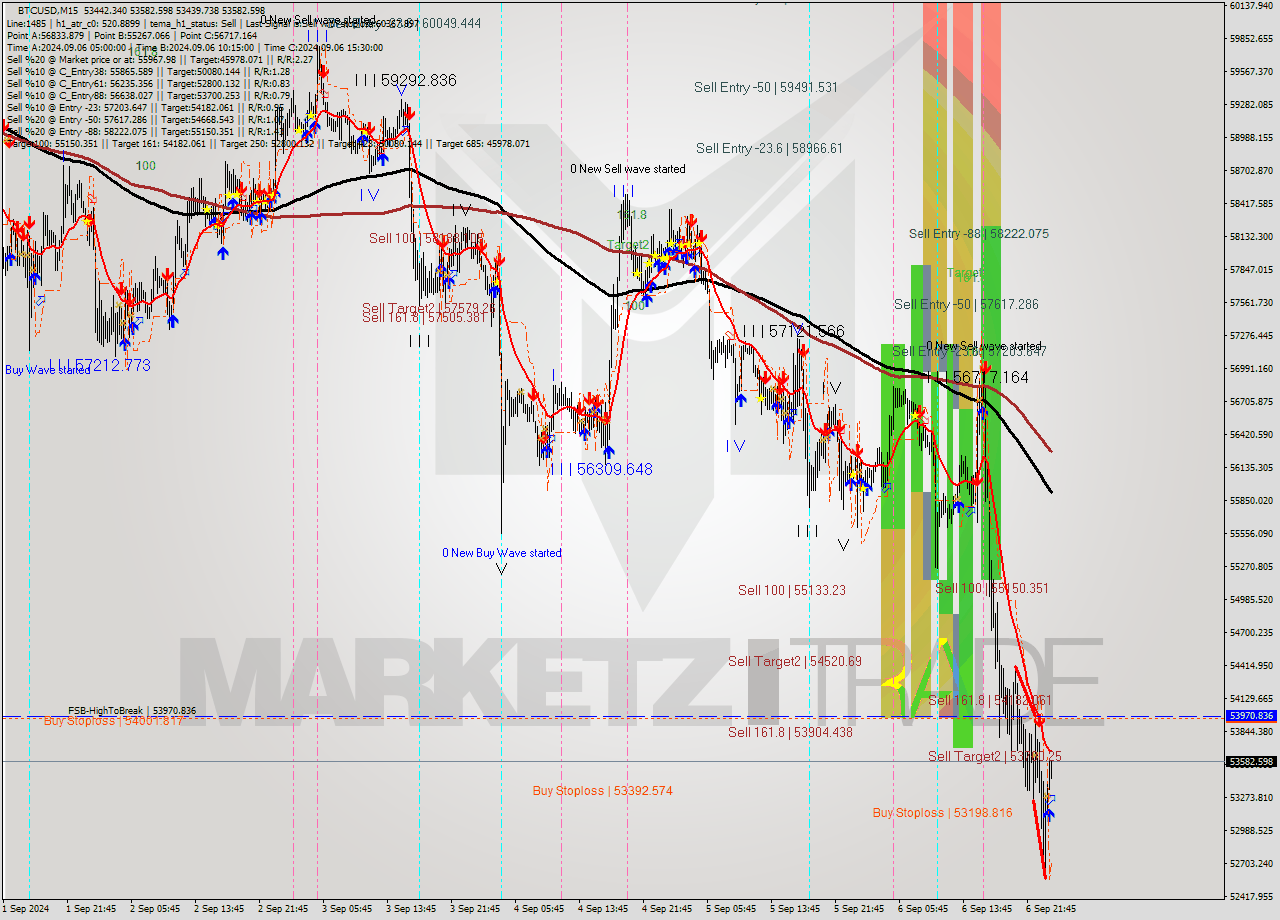Click the 52417.955 price axis value

click(x=1250, y=896)
